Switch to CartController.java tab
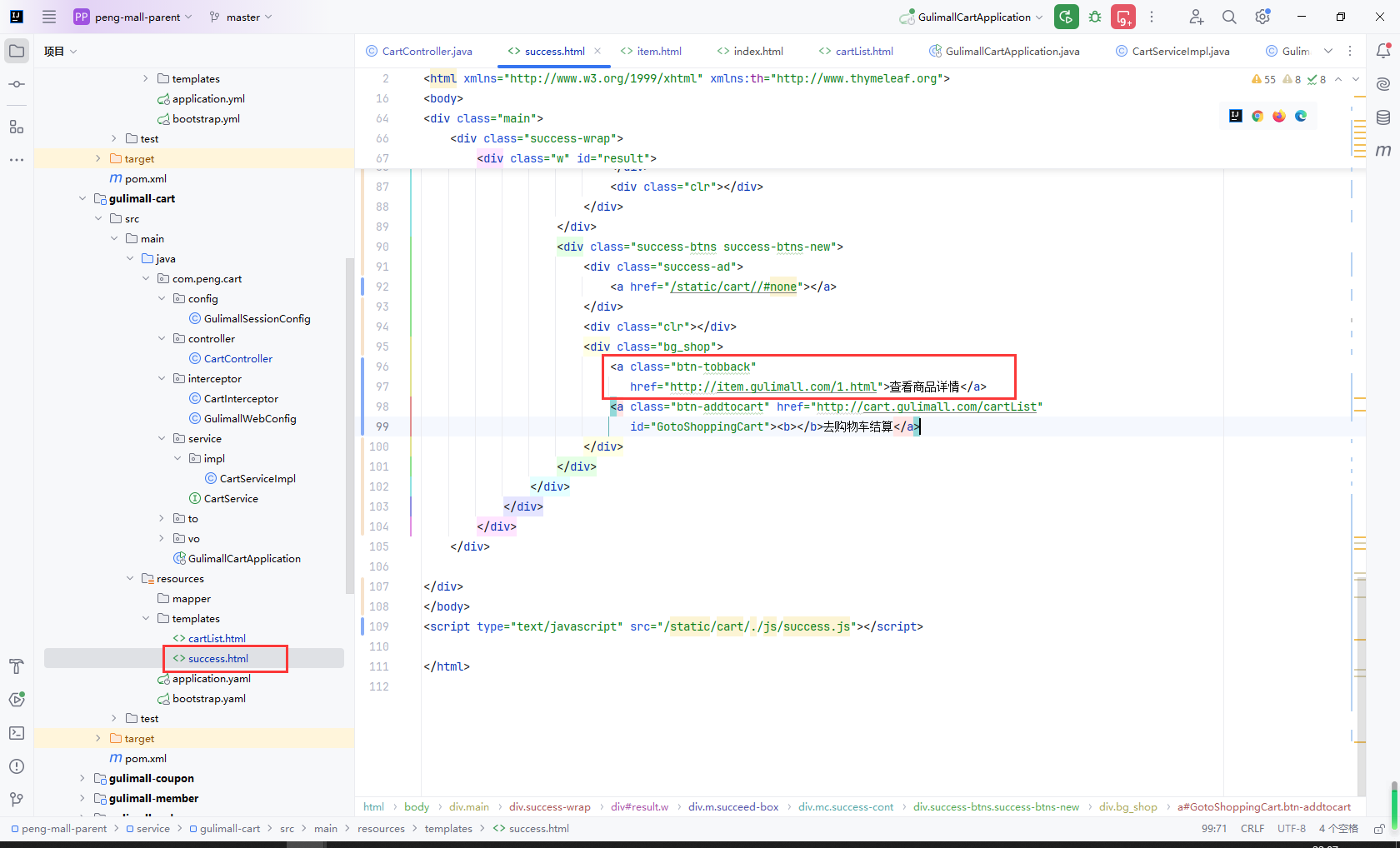The height and width of the screenshot is (848, 1400). [418, 51]
